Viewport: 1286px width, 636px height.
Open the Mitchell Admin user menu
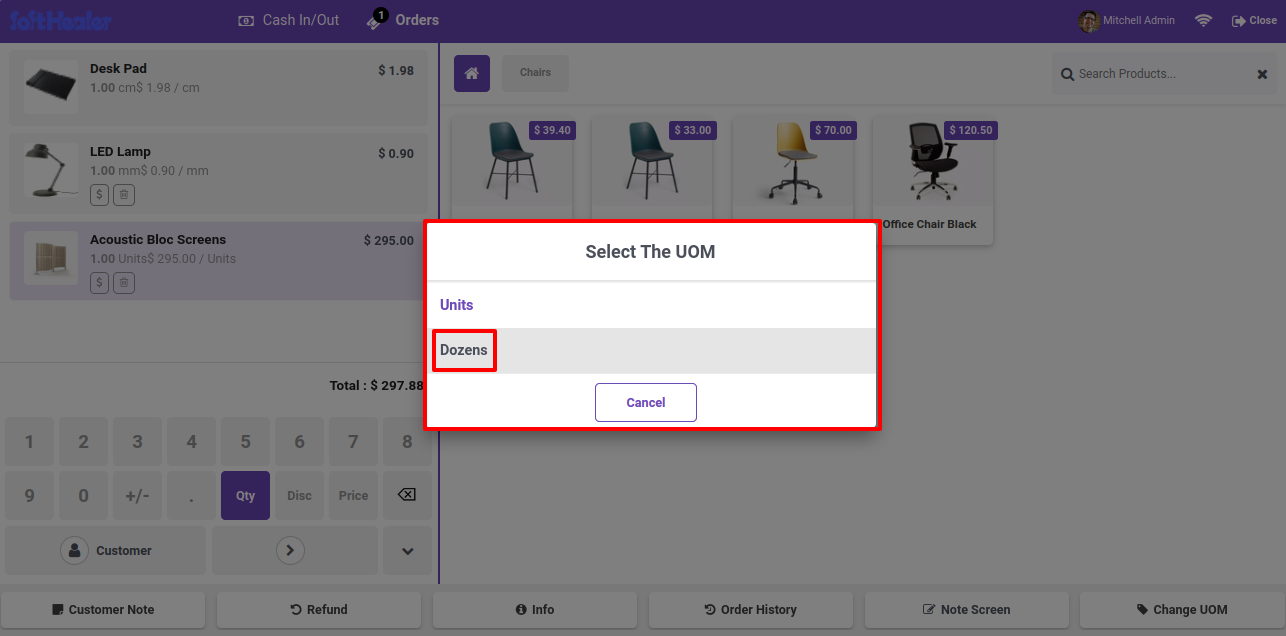click(x=1127, y=20)
